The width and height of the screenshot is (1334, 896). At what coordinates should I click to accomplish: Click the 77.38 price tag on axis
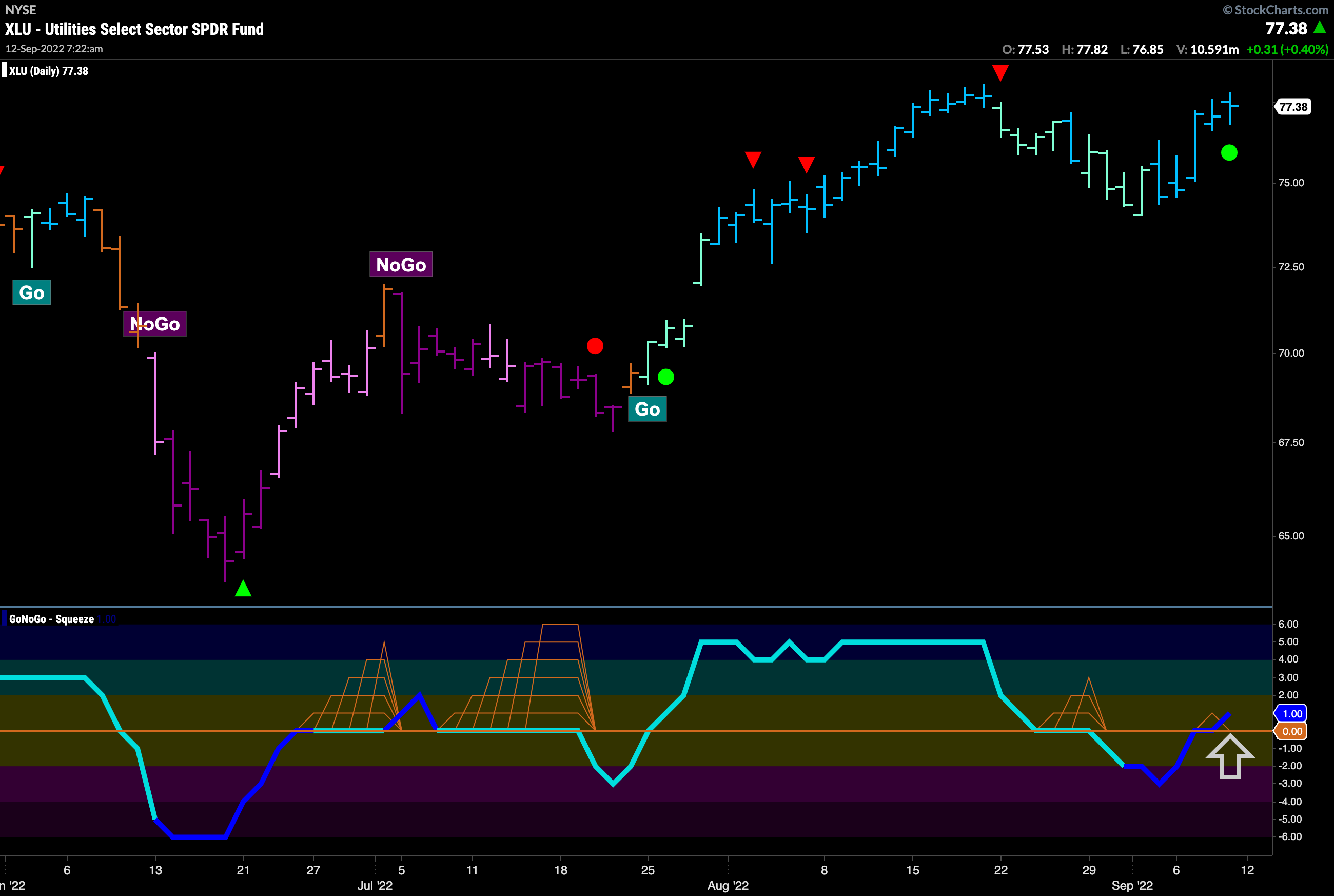coord(1293,107)
